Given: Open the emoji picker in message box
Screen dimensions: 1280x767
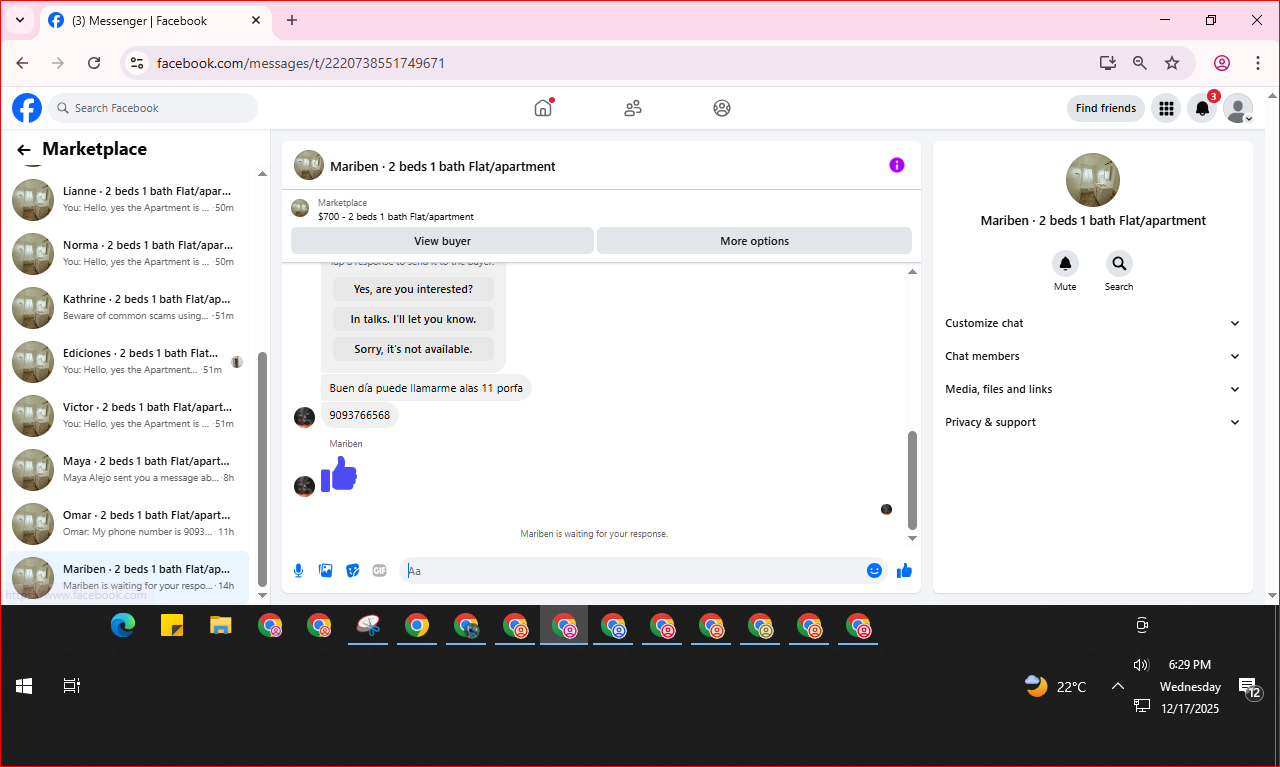Looking at the screenshot, I should point(875,570).
